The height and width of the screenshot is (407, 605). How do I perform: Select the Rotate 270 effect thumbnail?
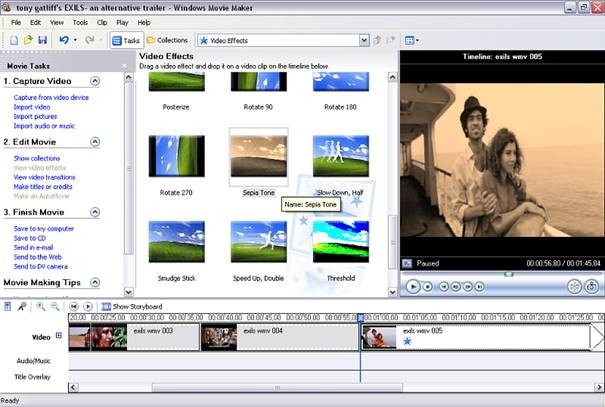(x=177, y=156)
